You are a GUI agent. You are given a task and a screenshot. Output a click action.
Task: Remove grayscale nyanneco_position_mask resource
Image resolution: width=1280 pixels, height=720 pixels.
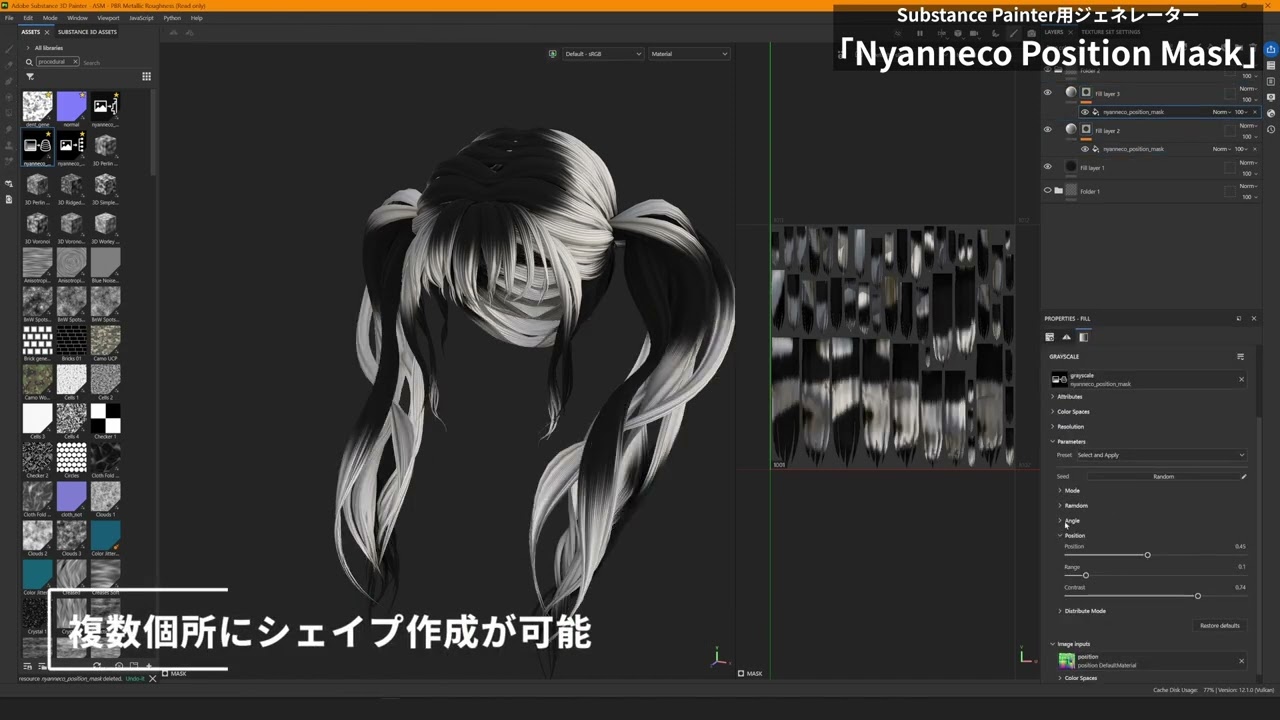(1242, 379)
